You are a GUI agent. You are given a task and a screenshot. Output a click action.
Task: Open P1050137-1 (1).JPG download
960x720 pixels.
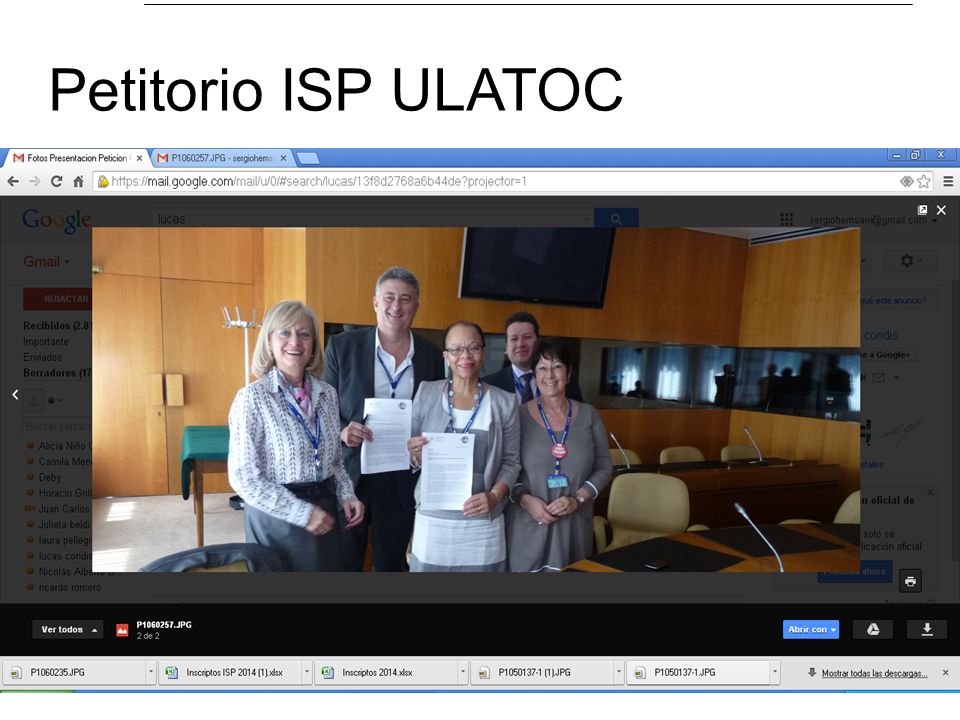(x=542, y=672)
